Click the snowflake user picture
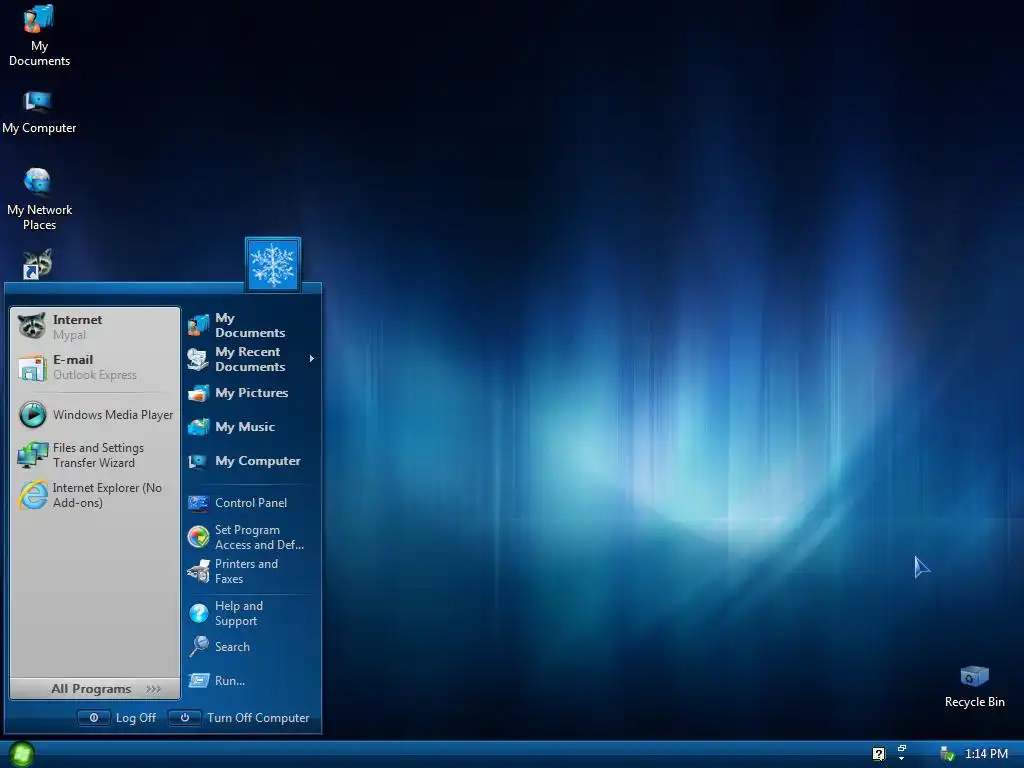The height and width of the screenshot is (768, 1024). 273,264
